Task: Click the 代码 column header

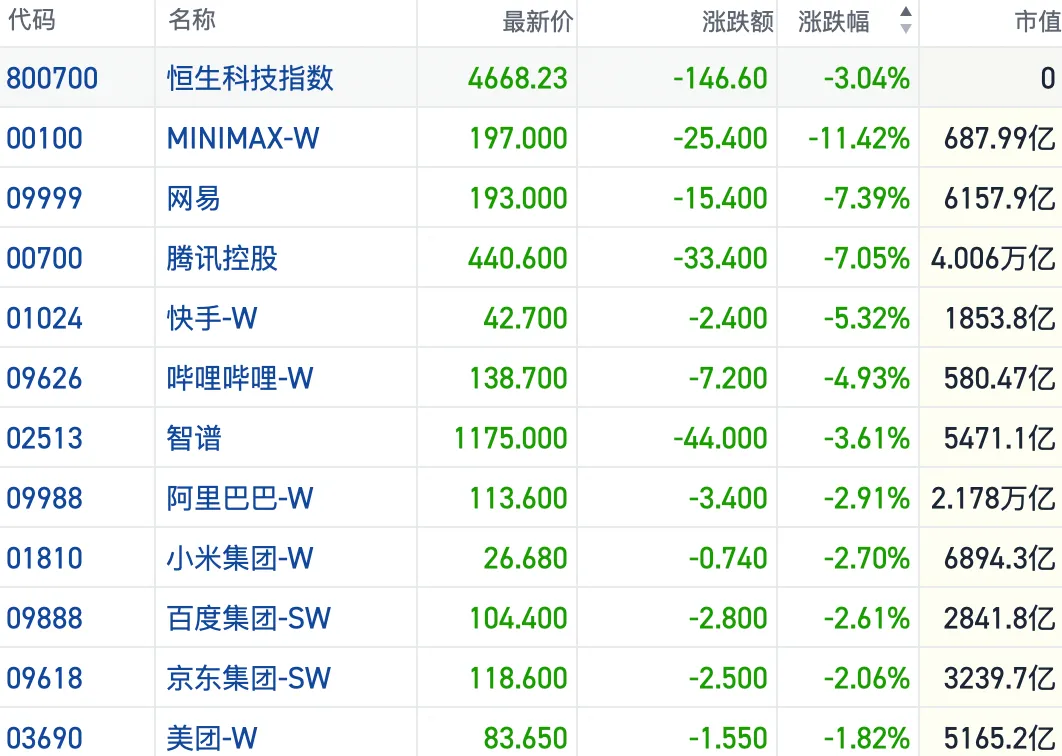Action: tap(31, 20)
